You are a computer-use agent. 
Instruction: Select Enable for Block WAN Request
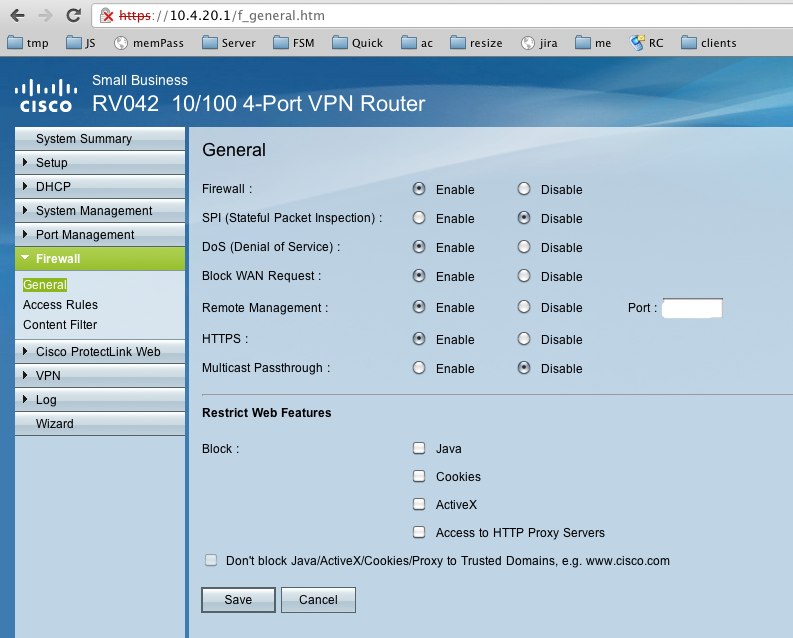tap(419, 276)
